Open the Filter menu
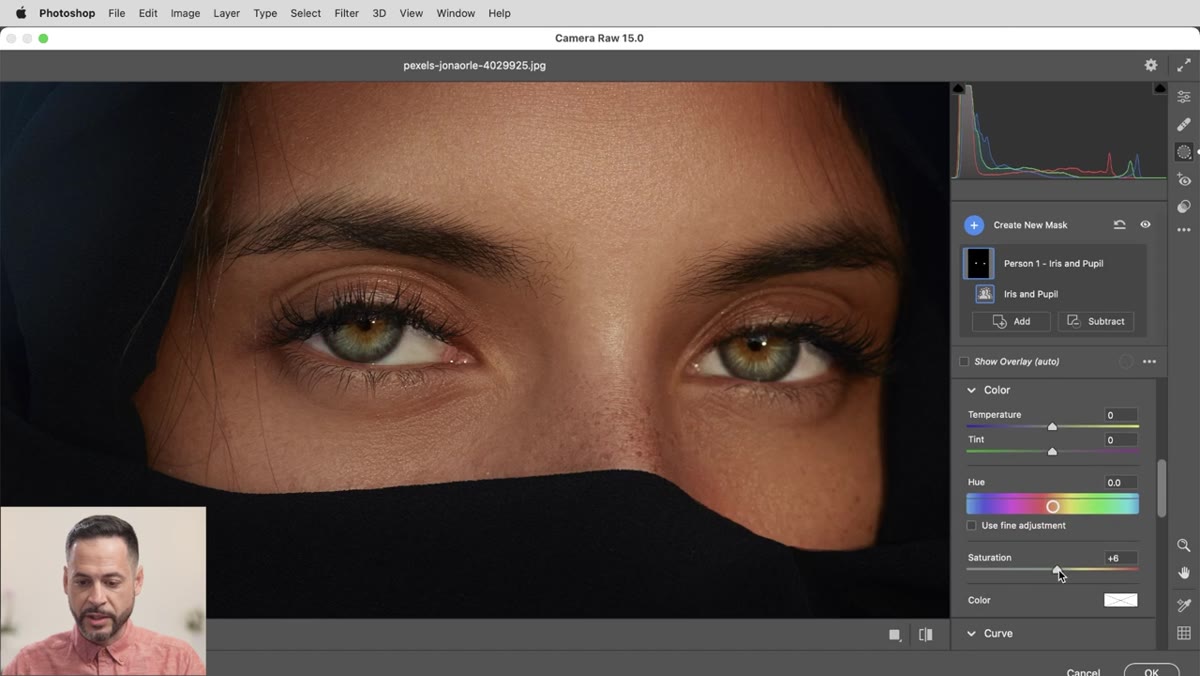The image size is (1200, 676). [x=347, y=13]
